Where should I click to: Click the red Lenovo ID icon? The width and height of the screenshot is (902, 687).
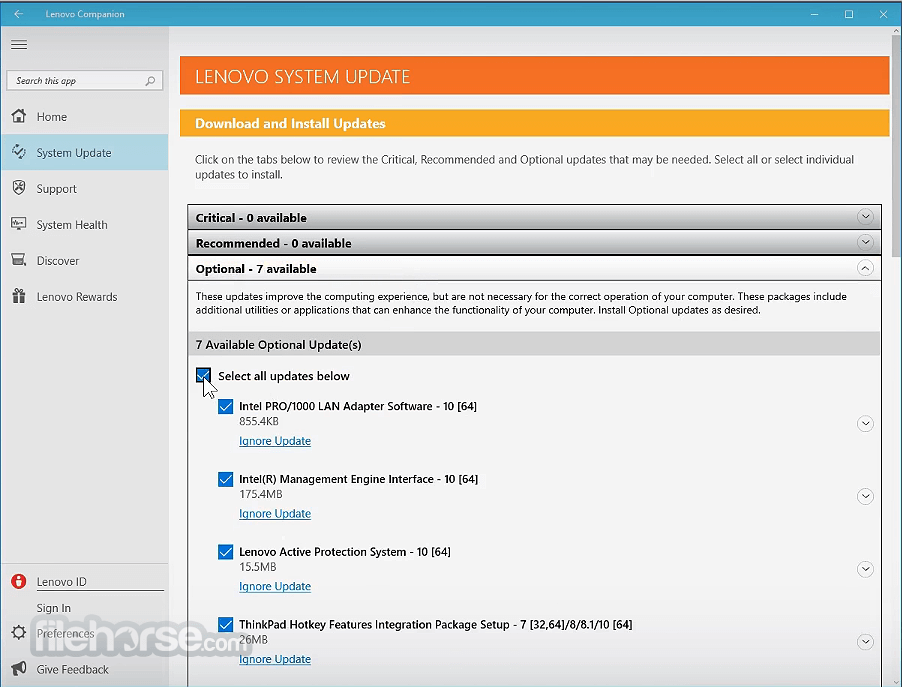point(19,581)
